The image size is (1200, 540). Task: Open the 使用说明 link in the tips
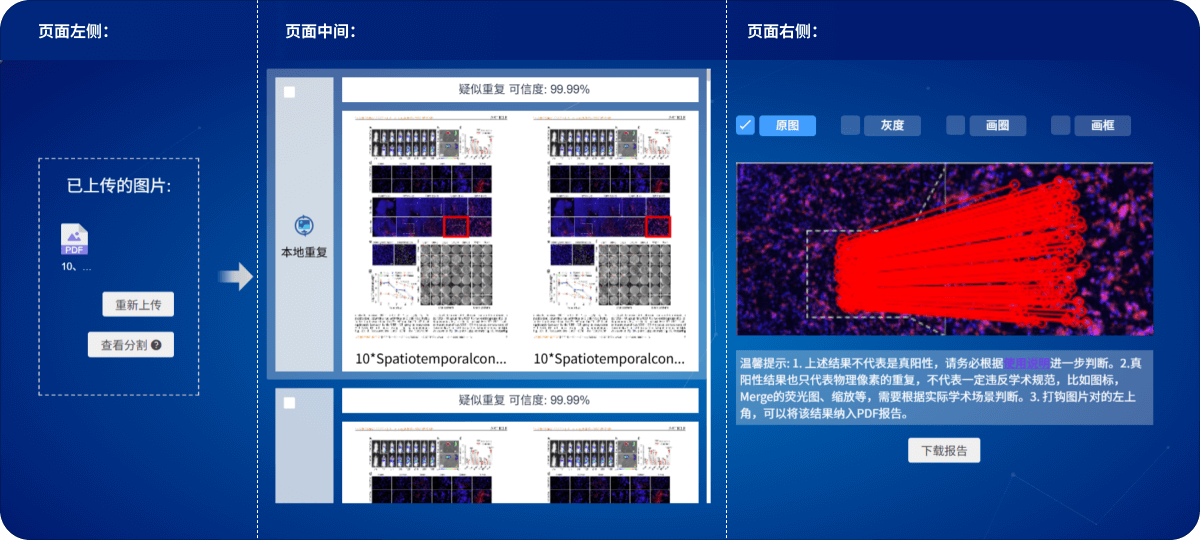1027,363
